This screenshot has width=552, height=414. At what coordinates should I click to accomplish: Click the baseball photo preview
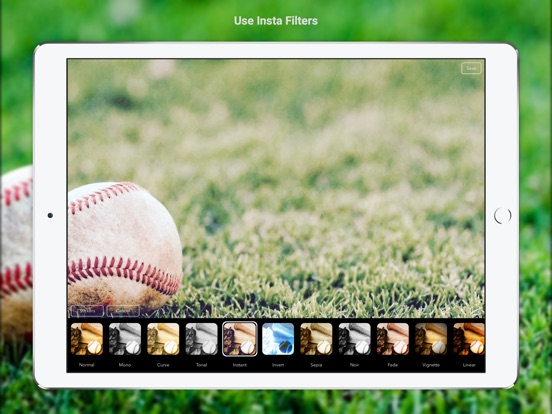click(276, 188)
